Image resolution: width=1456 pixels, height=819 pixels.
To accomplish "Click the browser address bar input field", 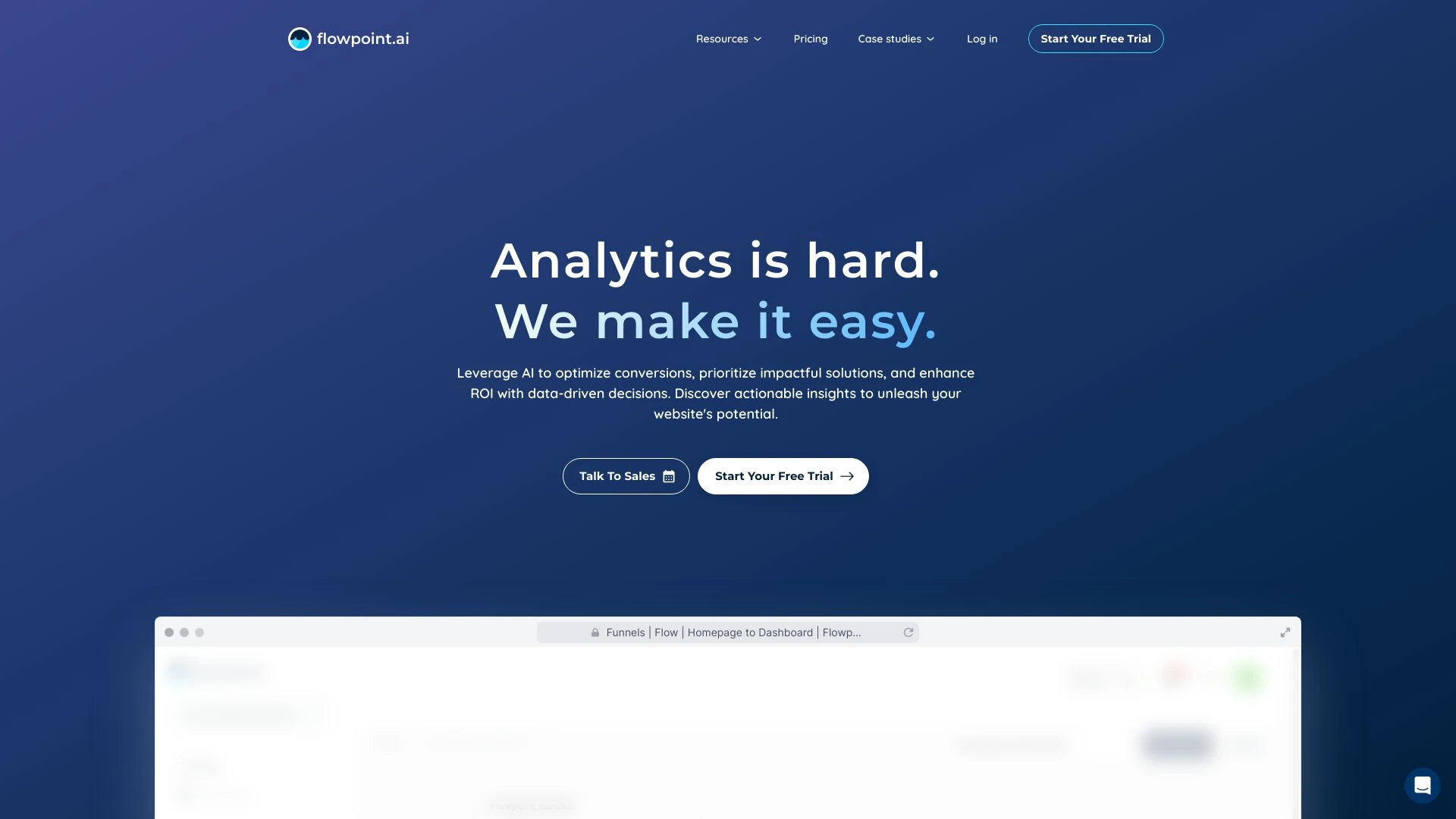I will 728,631.
